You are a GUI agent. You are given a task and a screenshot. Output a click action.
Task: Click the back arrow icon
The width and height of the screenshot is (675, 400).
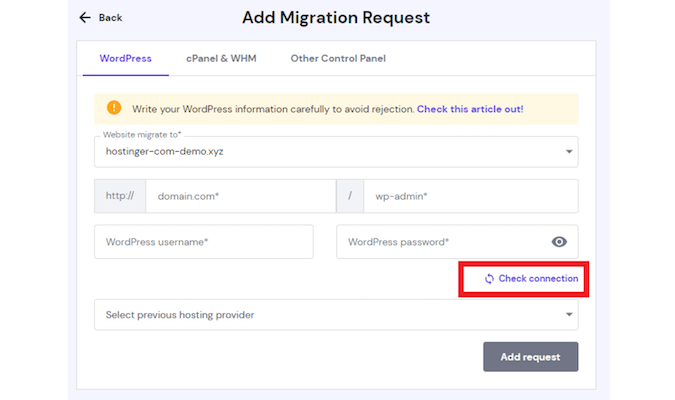click(85, 18)
